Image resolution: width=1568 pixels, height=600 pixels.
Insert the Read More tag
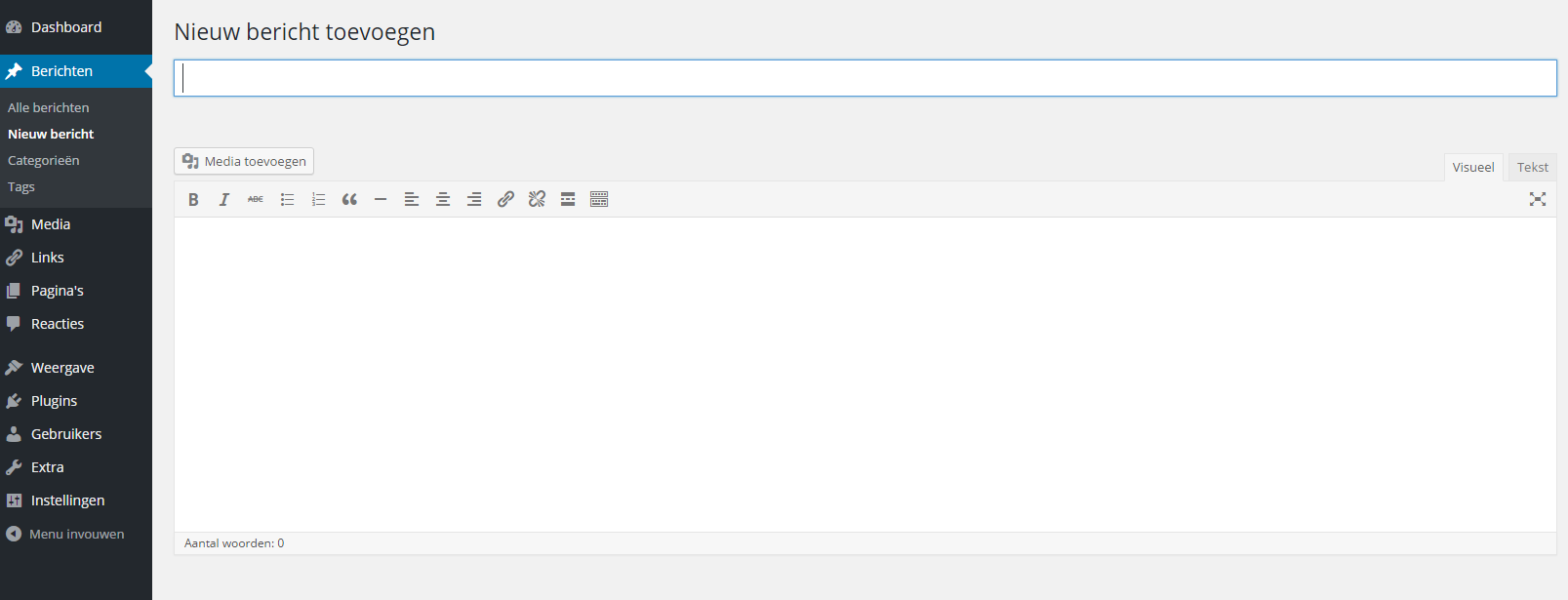[568, 199]
